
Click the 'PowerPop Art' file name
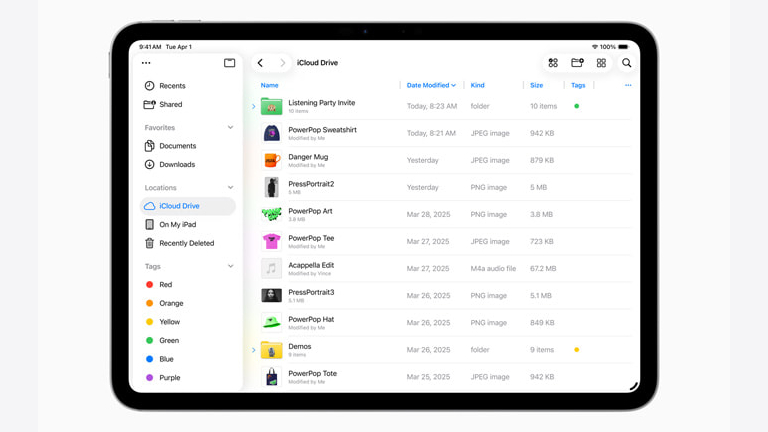[x=310, y=211]
